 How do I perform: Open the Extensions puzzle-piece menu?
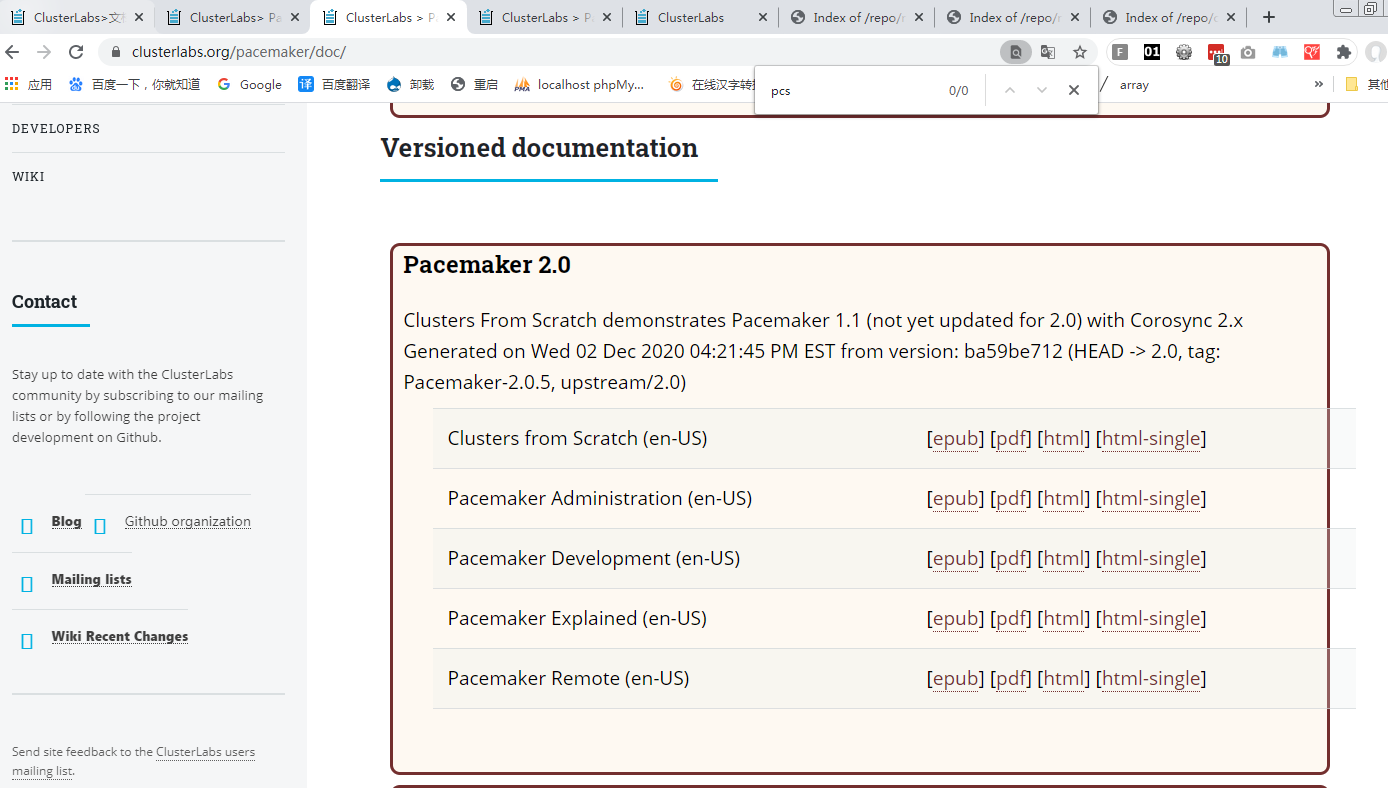click(x=1344, y=52)
